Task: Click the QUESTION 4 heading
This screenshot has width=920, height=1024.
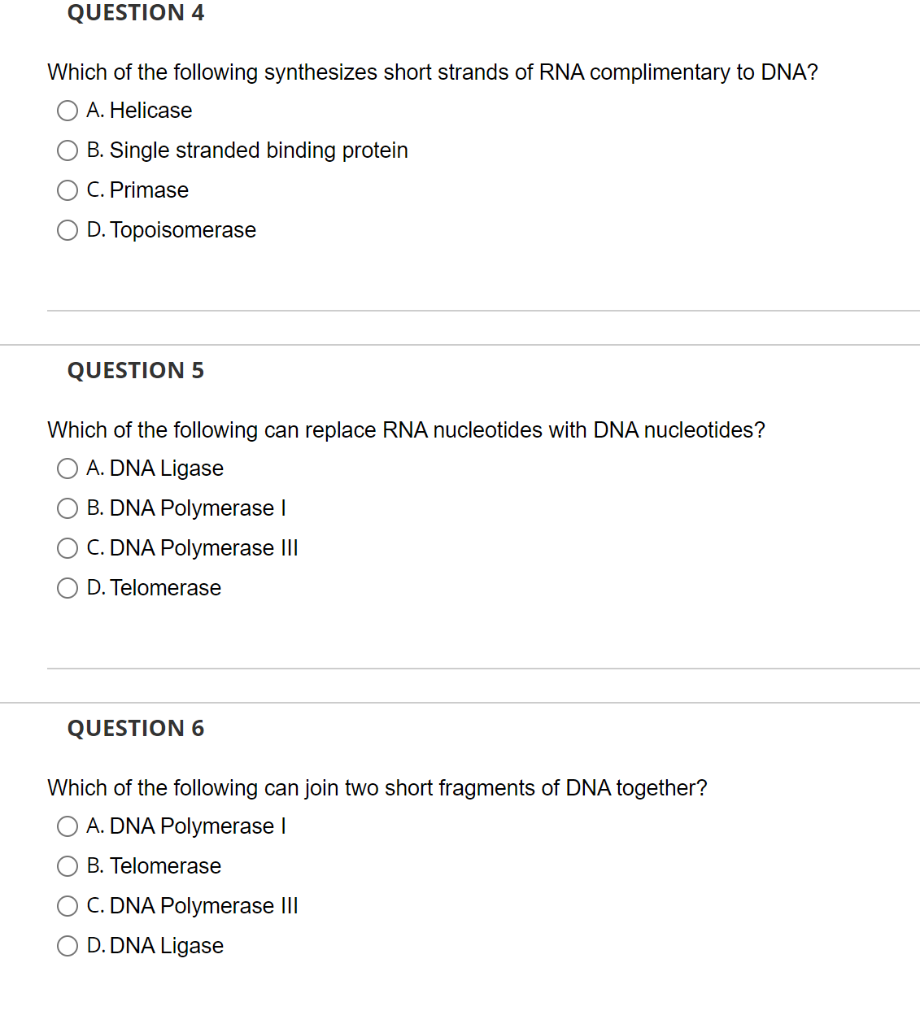Action: (135, 13)
